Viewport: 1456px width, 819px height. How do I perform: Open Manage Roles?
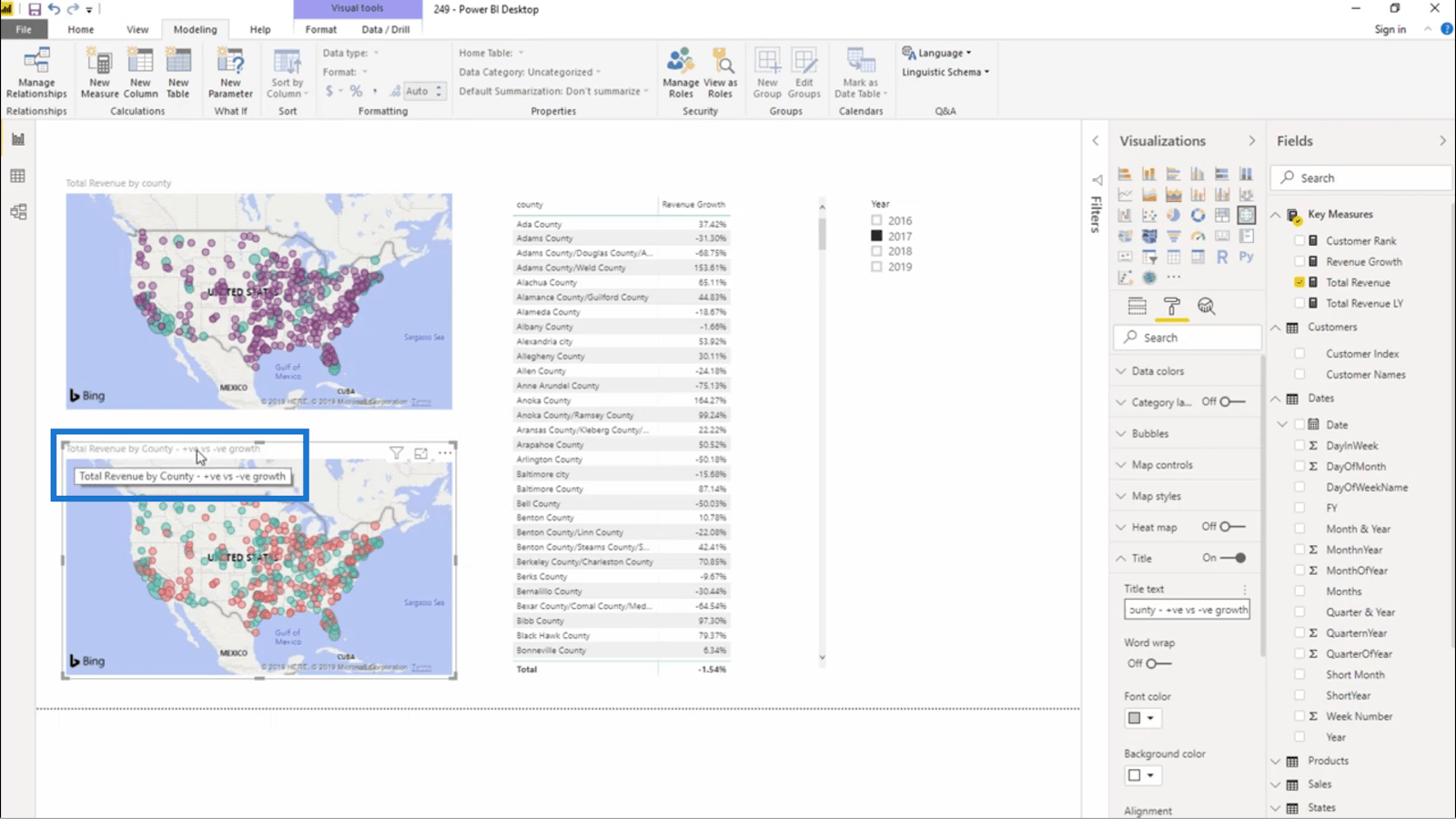[x=681, y=73]
